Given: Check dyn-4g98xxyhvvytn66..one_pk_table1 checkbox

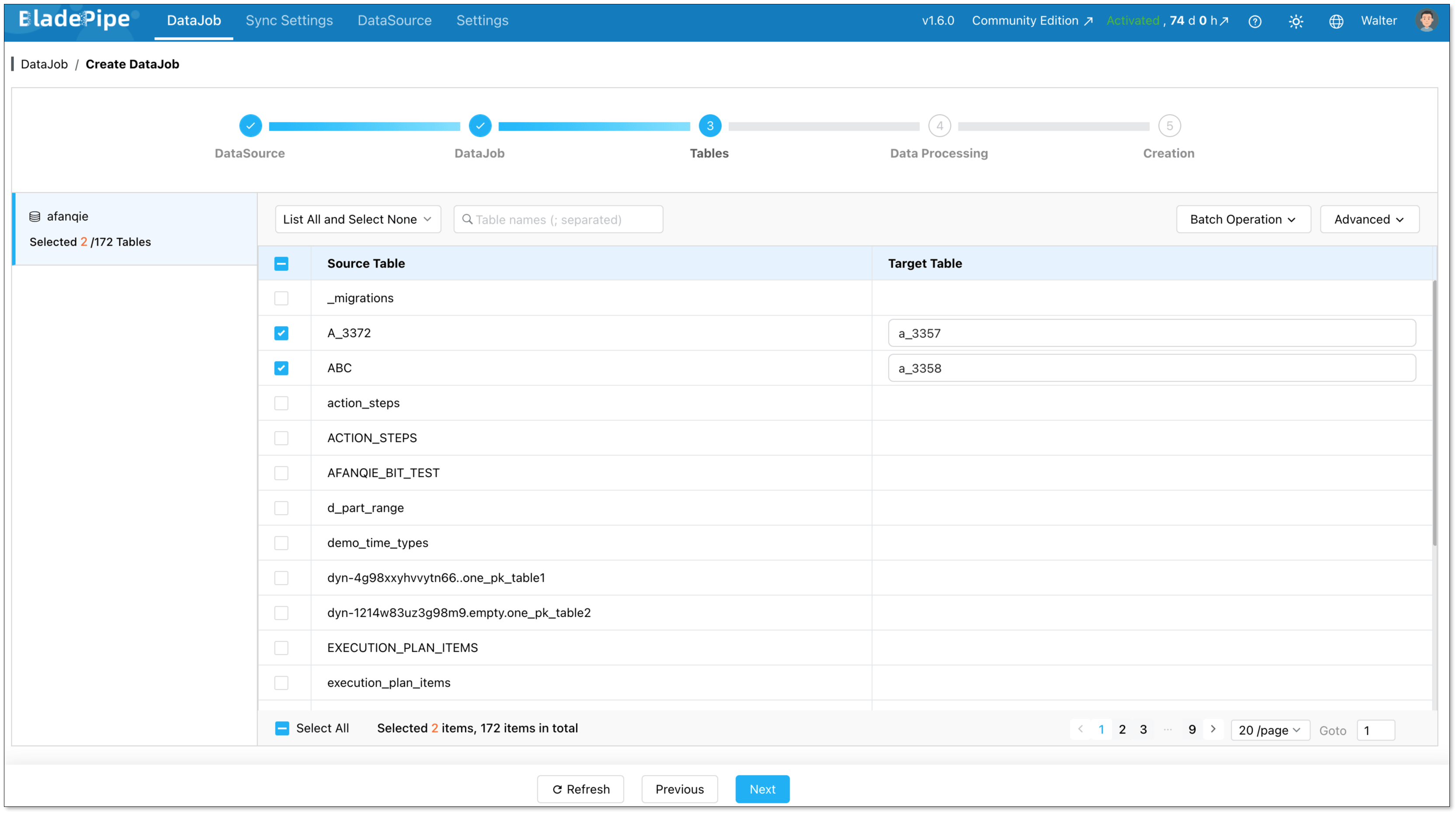Looking at the screenshot, I should click(281, 577).
